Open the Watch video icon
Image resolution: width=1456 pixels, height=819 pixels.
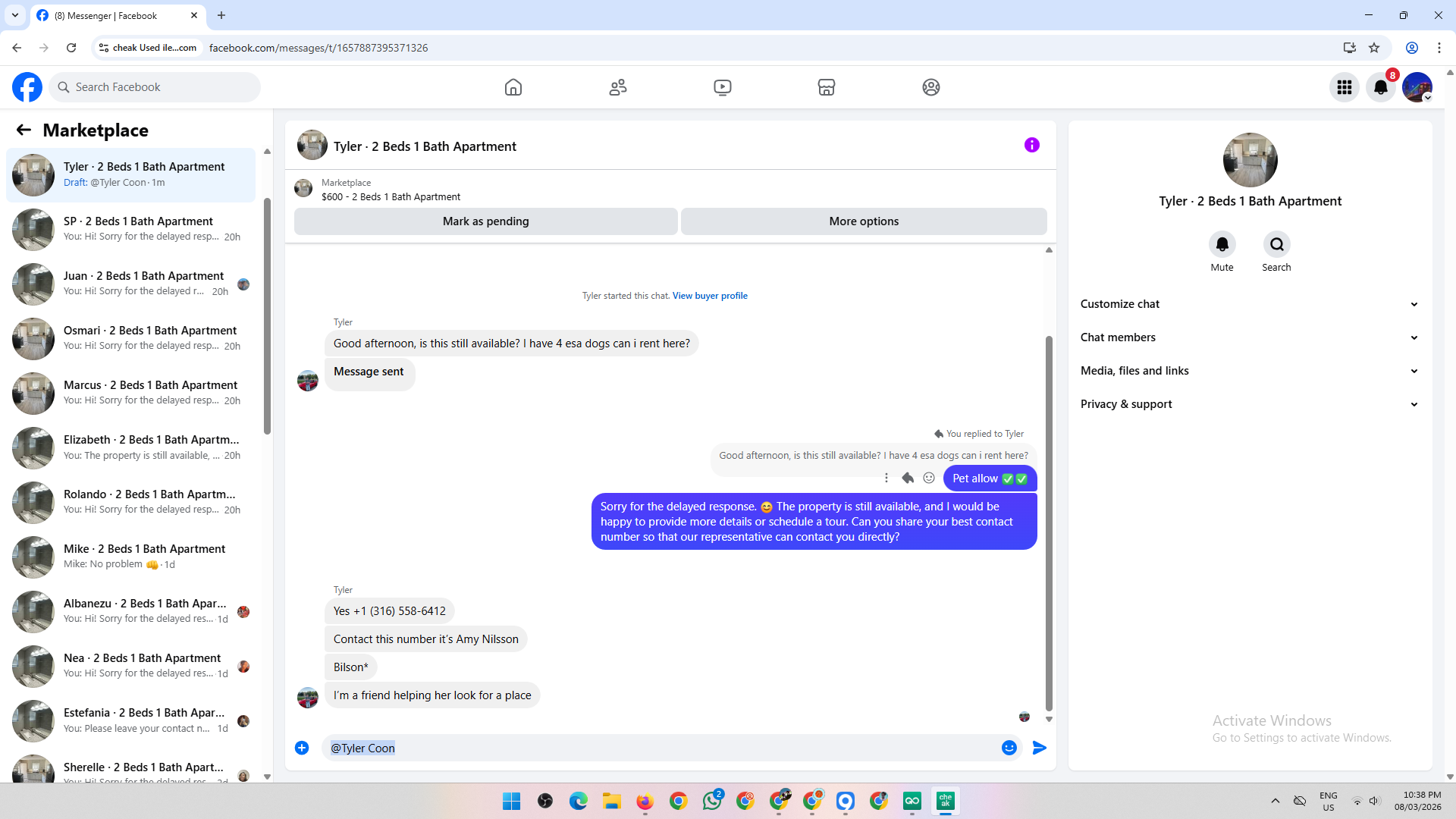click(722, 87)
